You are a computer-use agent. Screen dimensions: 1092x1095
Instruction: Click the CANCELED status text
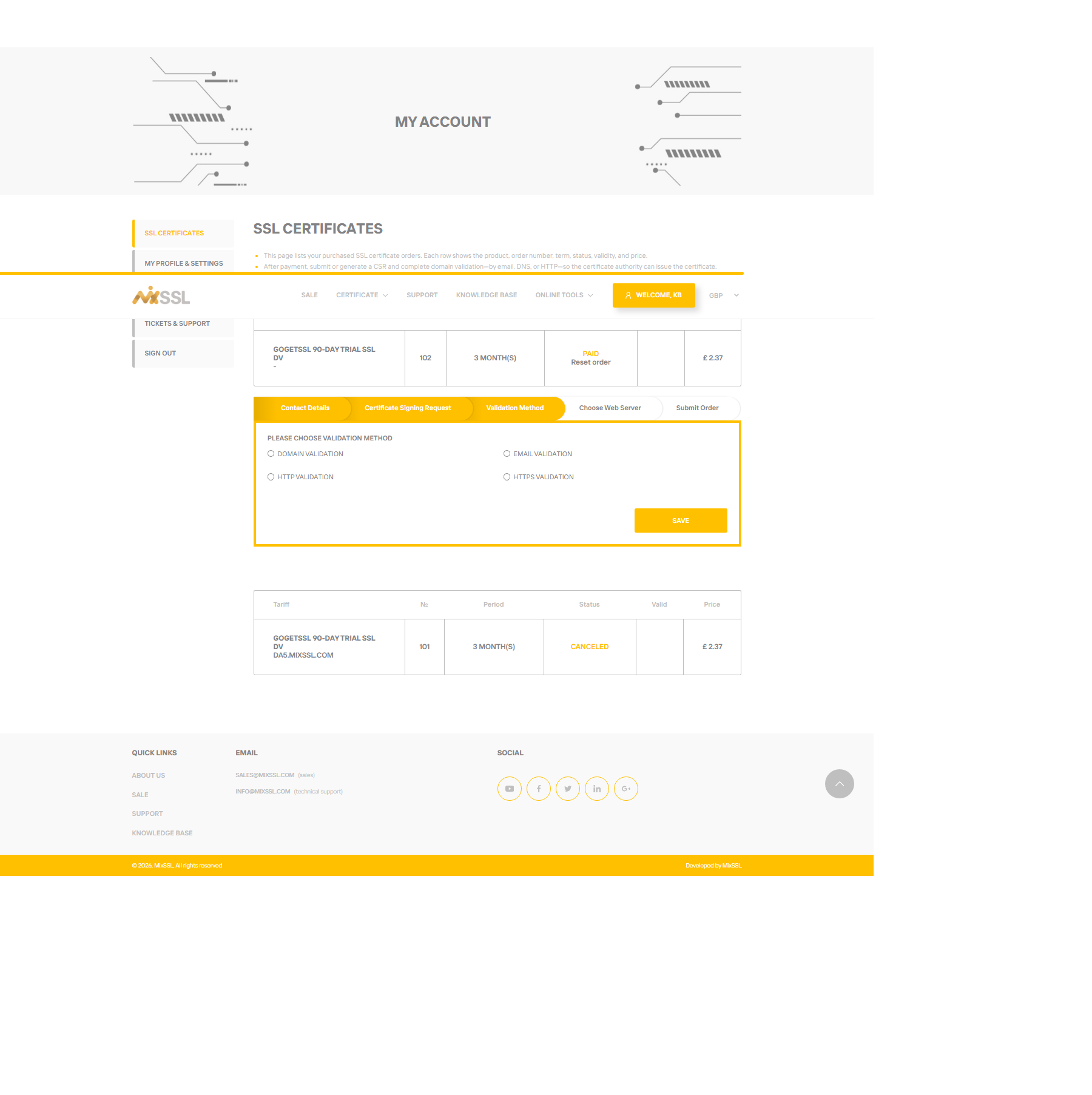(x=590, y=647)
